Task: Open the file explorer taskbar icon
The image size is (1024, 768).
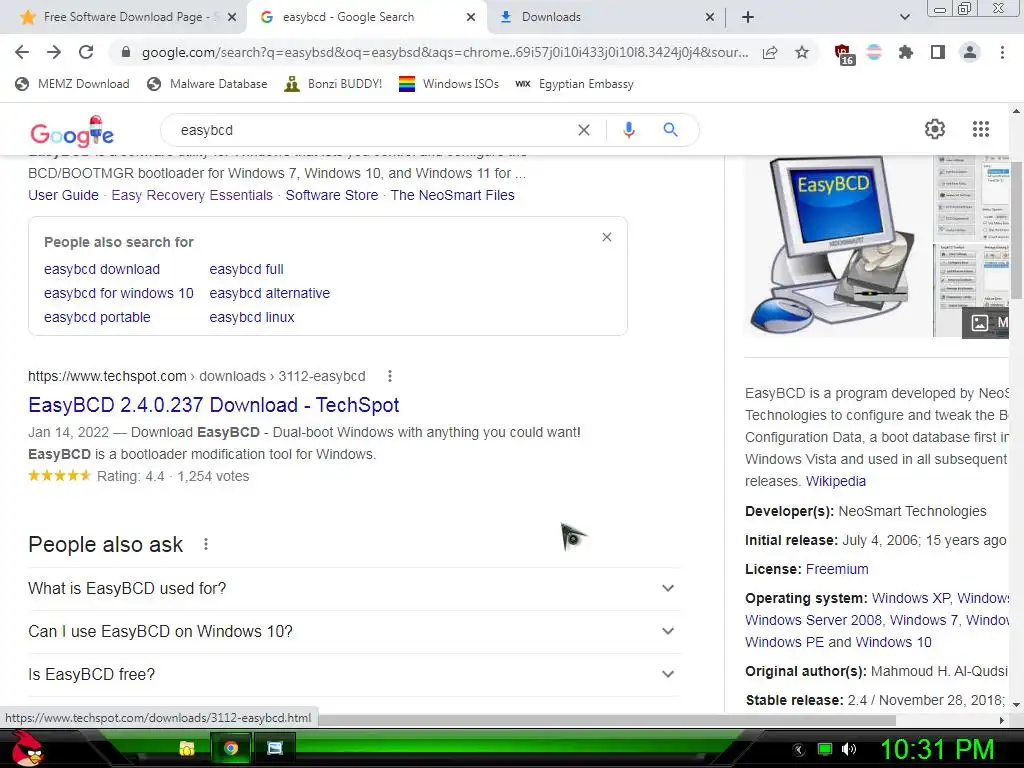Action: (187, 748)
